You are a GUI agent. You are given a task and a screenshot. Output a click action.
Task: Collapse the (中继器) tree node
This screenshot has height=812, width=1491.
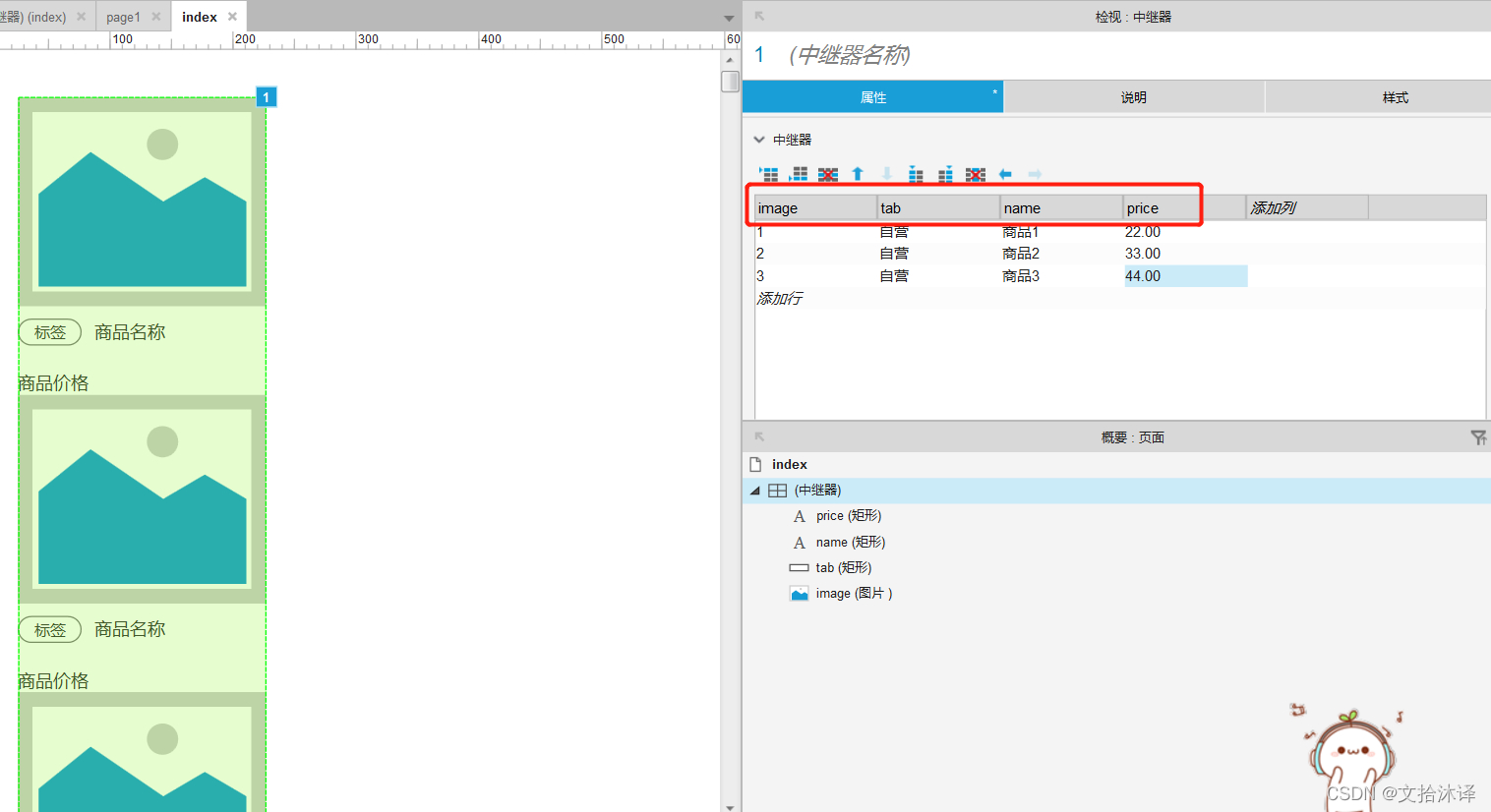tap(755, 491)
